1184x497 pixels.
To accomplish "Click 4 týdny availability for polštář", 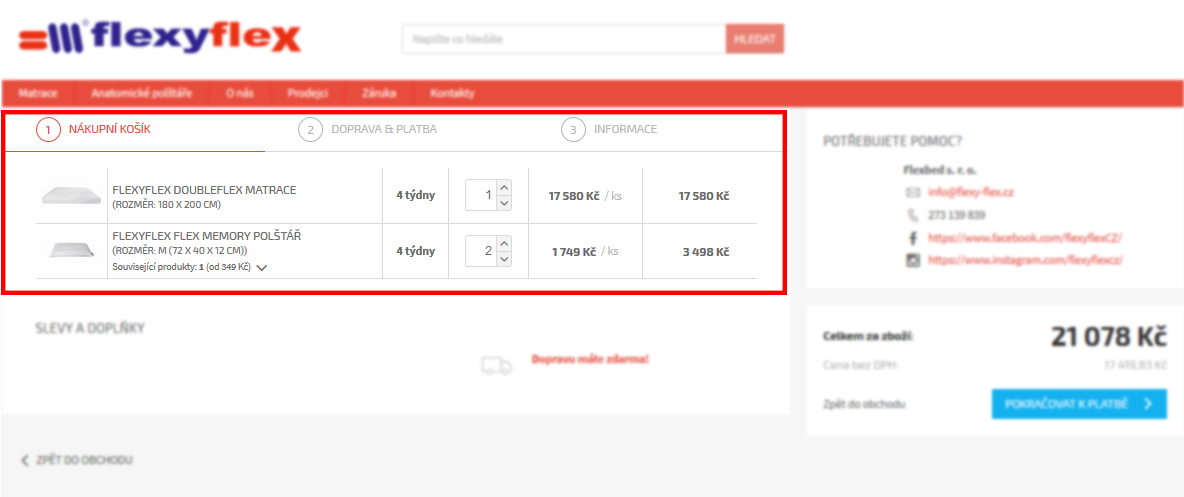I will pyautogui.click(x=416, y=252).
